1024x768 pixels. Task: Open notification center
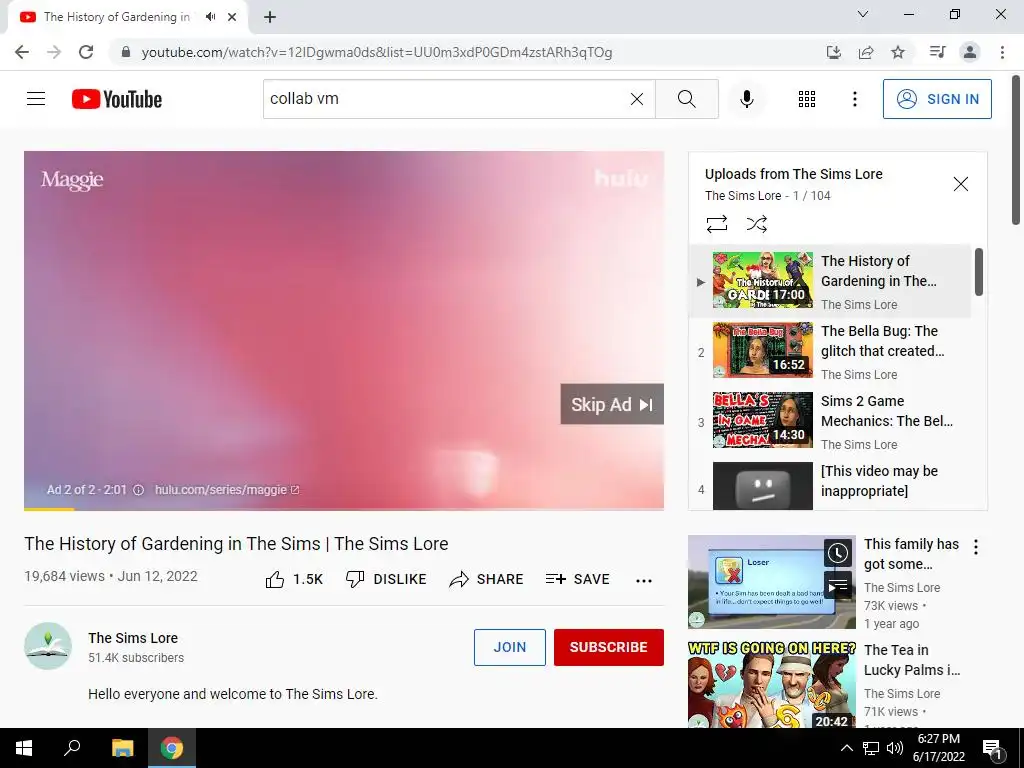[993, 748]
